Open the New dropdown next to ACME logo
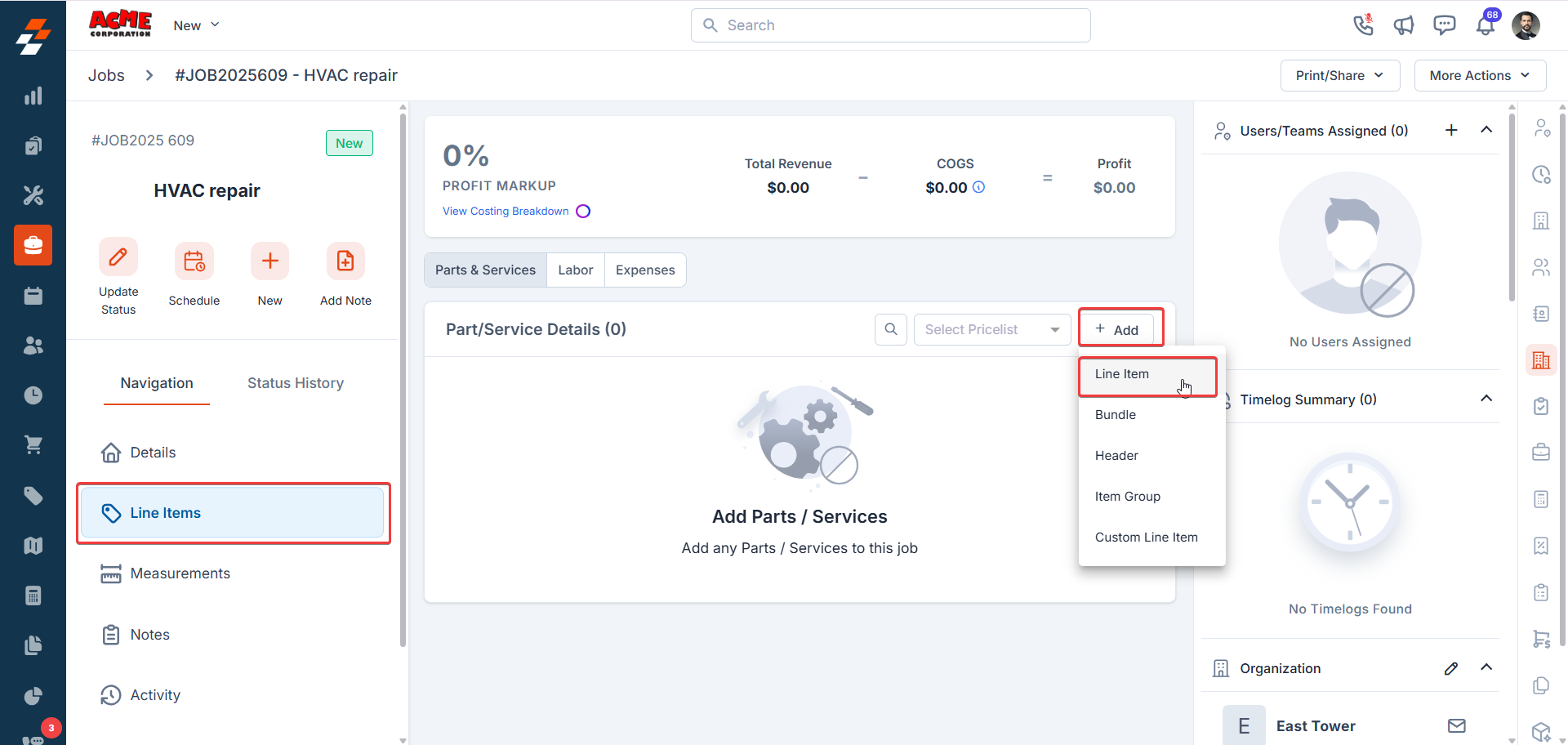 click(x=196, y=25)
